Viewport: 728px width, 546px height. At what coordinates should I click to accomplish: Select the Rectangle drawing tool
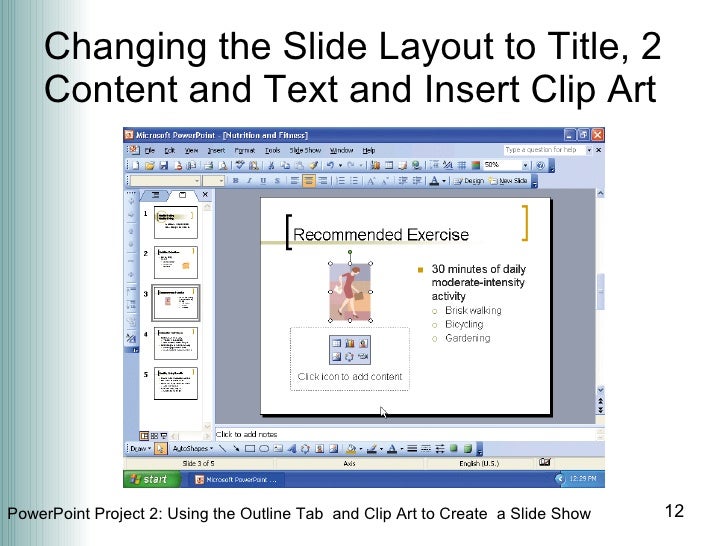coord(250,448)
